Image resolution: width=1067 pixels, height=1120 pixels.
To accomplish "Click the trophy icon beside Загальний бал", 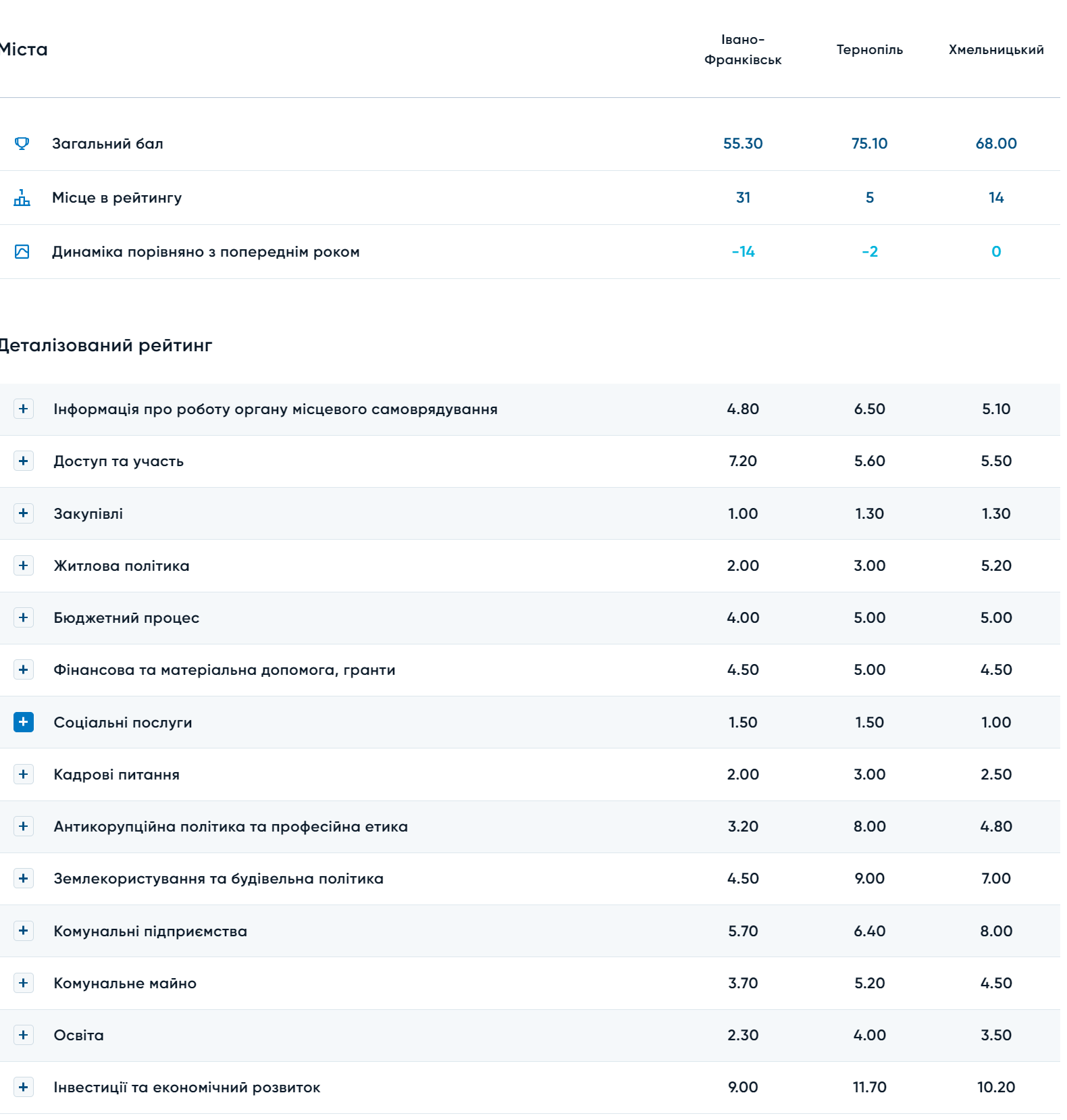I will pos(22,143).
